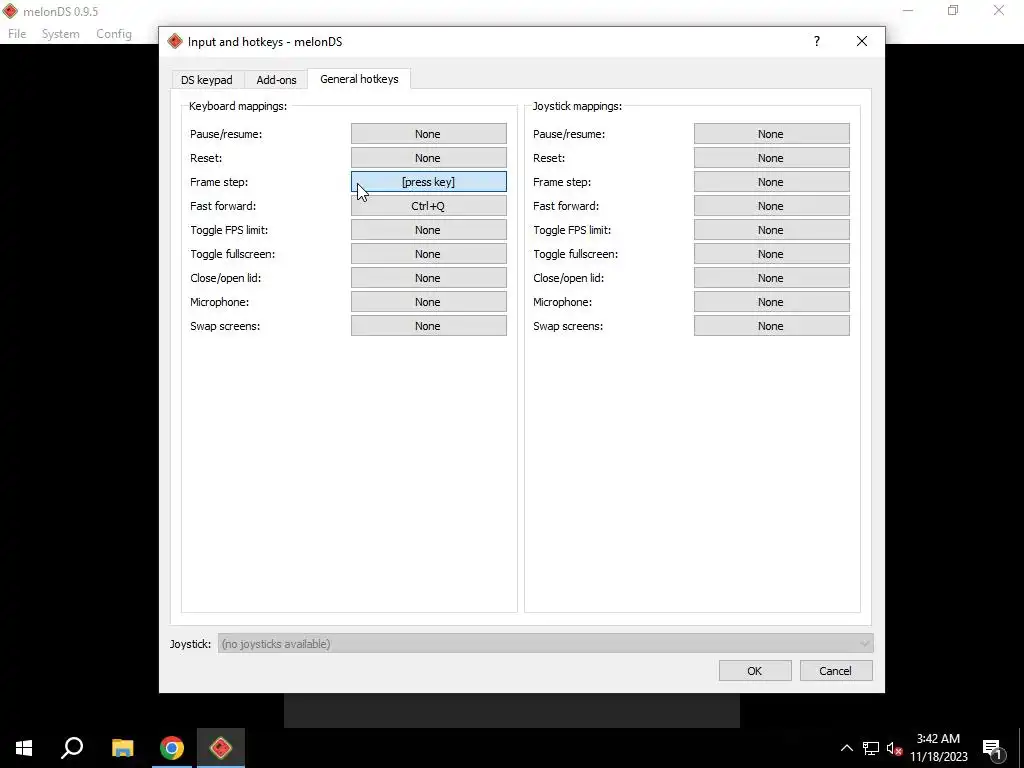Open the Windows Start menu
Screen dimensions: 1024x768
point(24,748)
